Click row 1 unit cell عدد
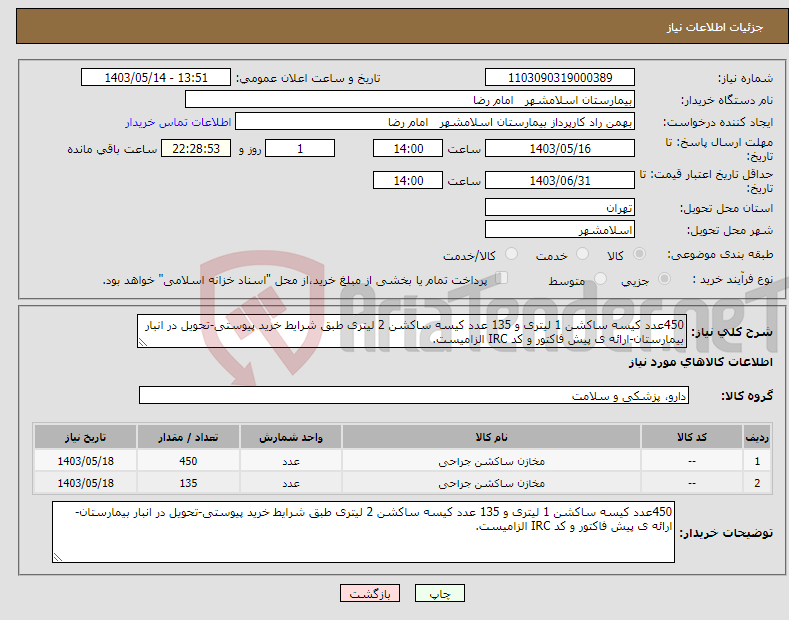Image resolution: width=789 pixels, height=620 pixels. 291,461
